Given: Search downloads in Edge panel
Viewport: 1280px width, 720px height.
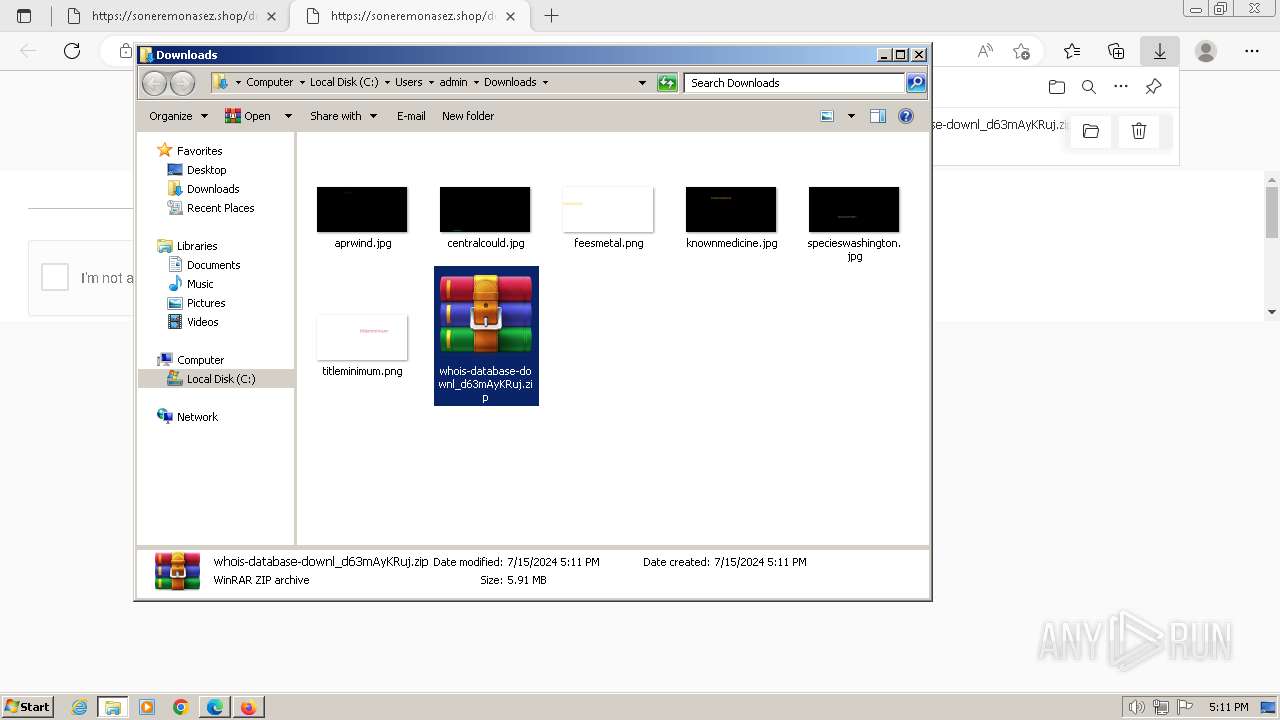Looking at the screenshot, I should click(x=1089, y=87).
